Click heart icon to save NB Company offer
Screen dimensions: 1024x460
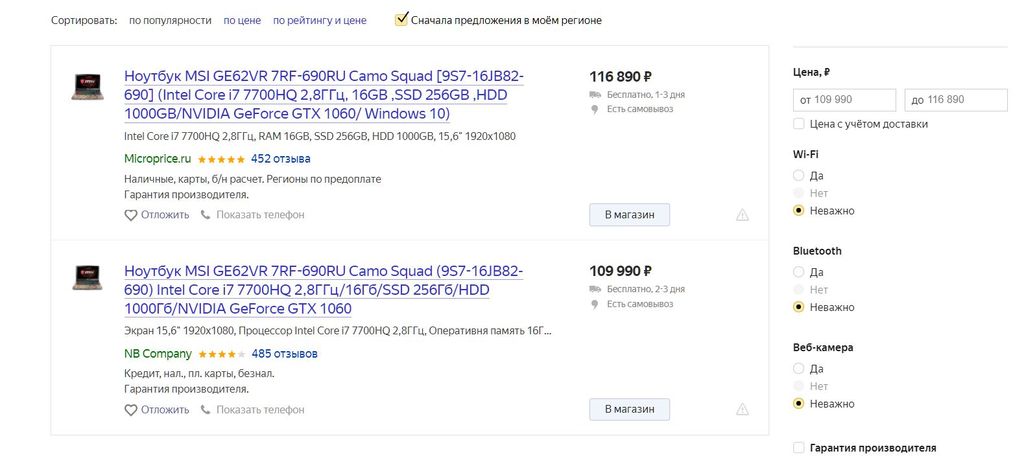click(130, 410)
